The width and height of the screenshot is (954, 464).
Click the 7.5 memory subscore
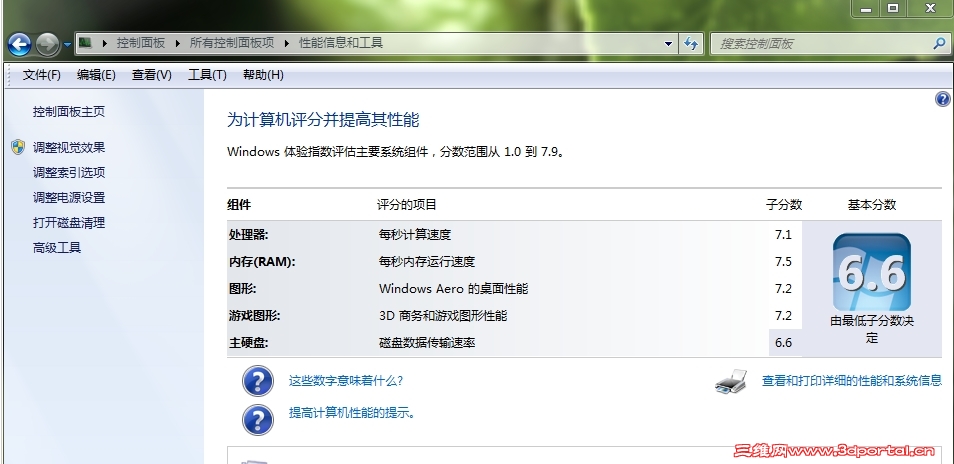click(784, 261)
